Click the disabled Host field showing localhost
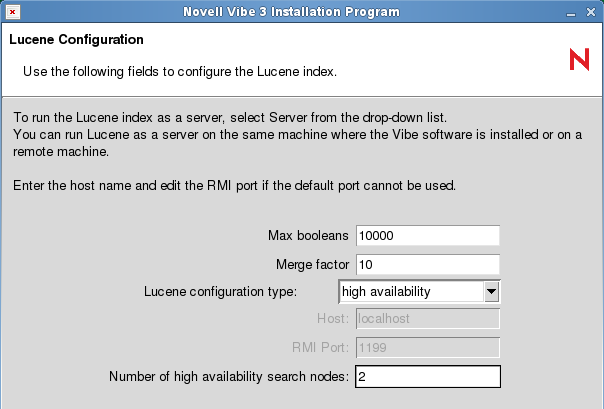604x409 pixels. pyautogui.click(x=427, y=319)
